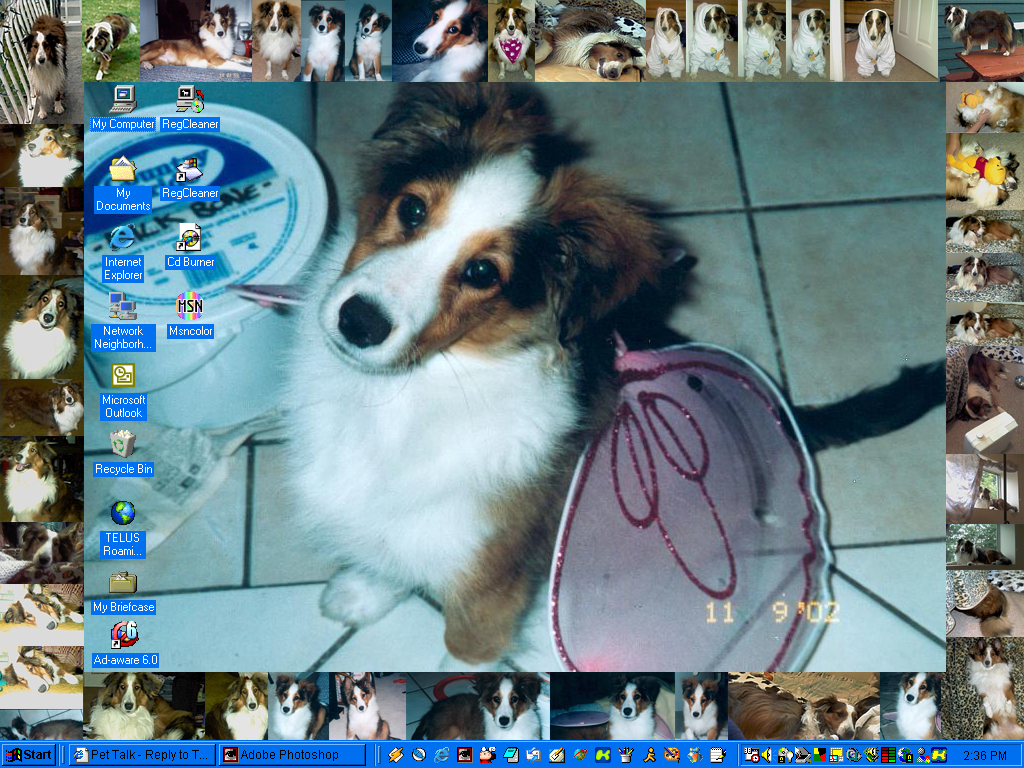This screenshot has height=768, width=1024.
Task: Select the Cd Burner shortcut icon
Action: [190, 238]
